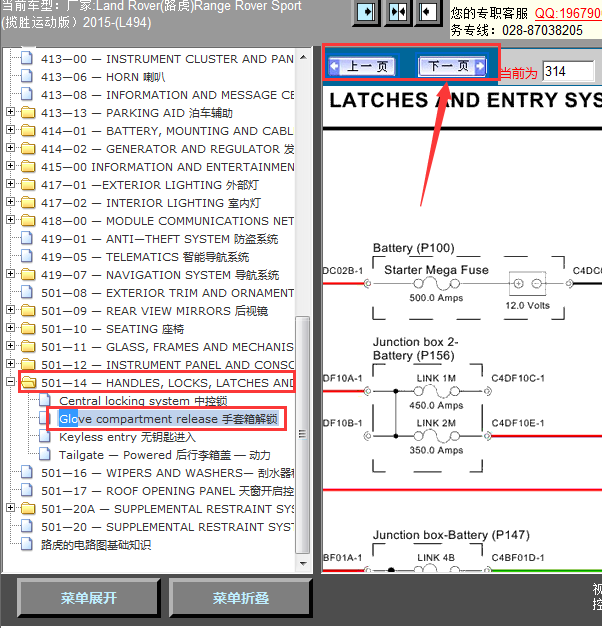
Task: Select Keyless entry 无钥匙进入 item
Action: tap(127, 437)
